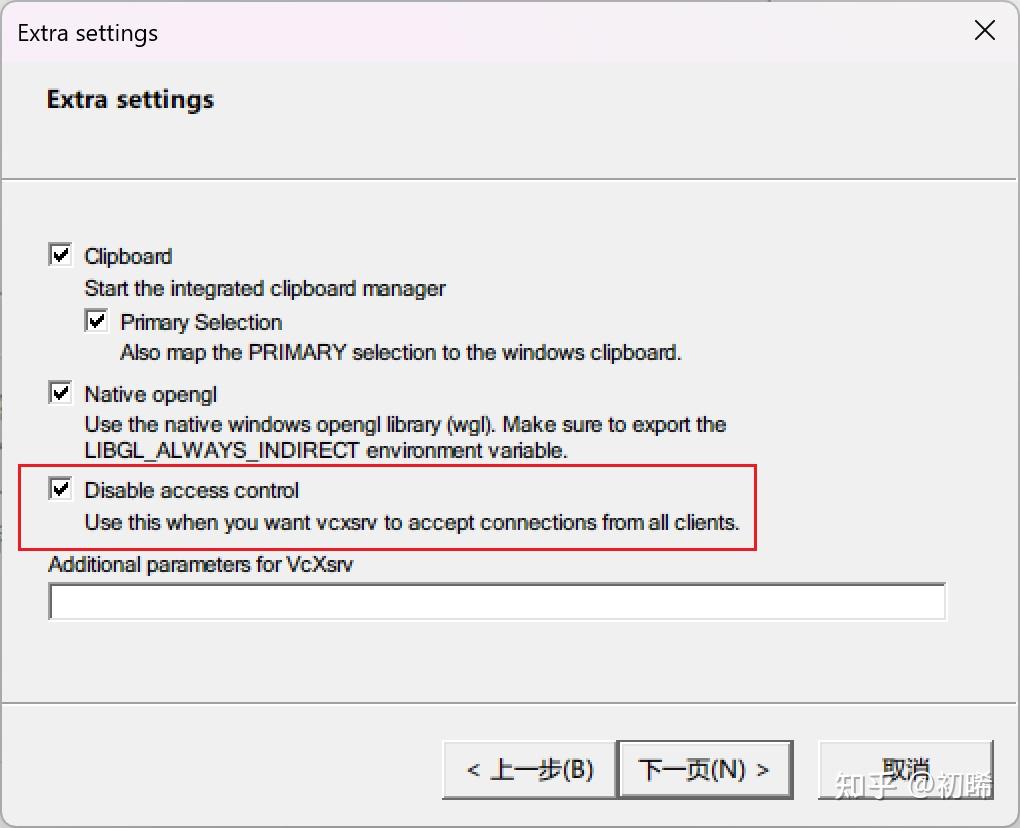Click inside the Additional parameters field
Image resolution: width=1020 pixels, height=828 pixels.
point(497,600)
